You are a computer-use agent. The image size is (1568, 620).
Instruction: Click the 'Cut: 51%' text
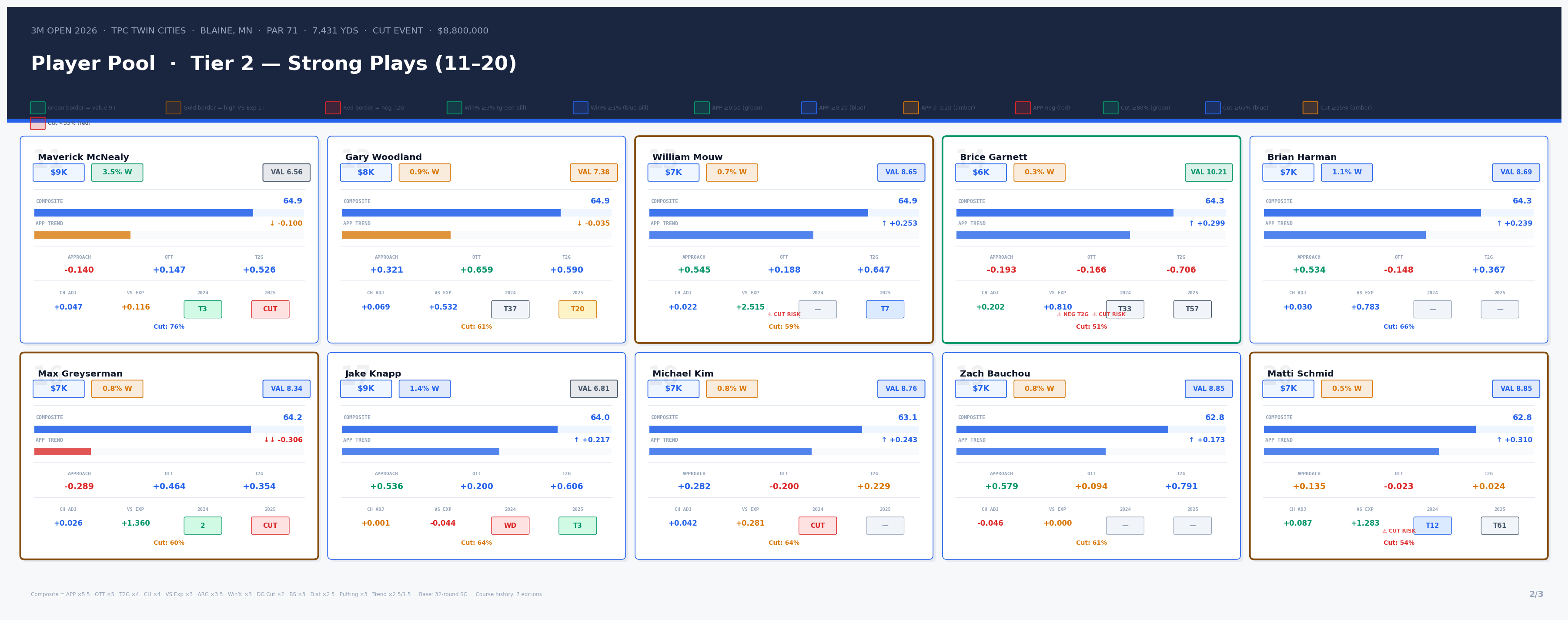tap(1091, 327)
